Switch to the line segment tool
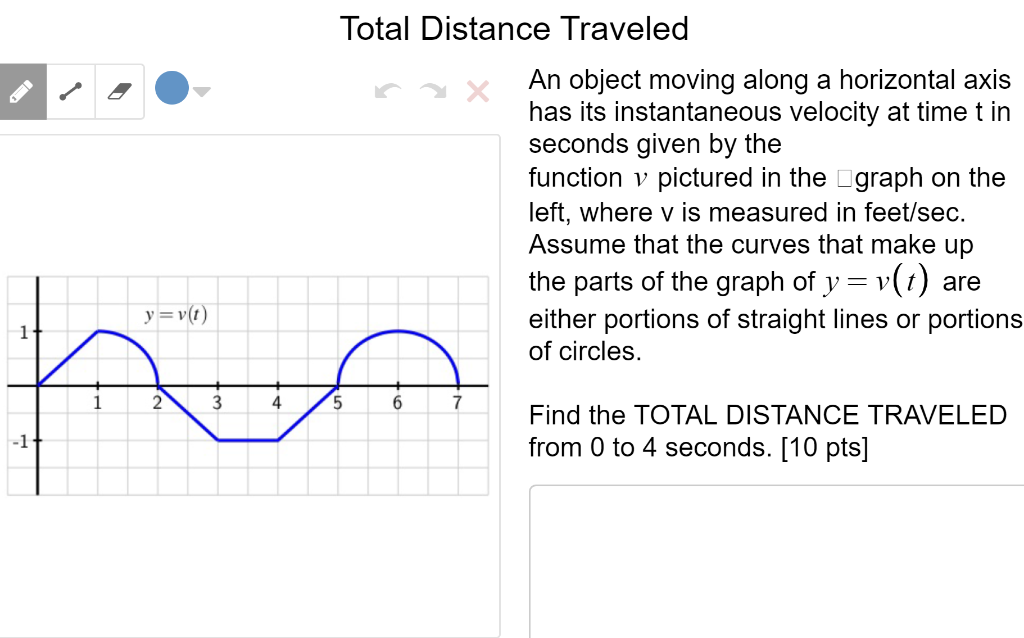Image resolution: width=1024 pixels, height=638 pixels. click(70, 89)
